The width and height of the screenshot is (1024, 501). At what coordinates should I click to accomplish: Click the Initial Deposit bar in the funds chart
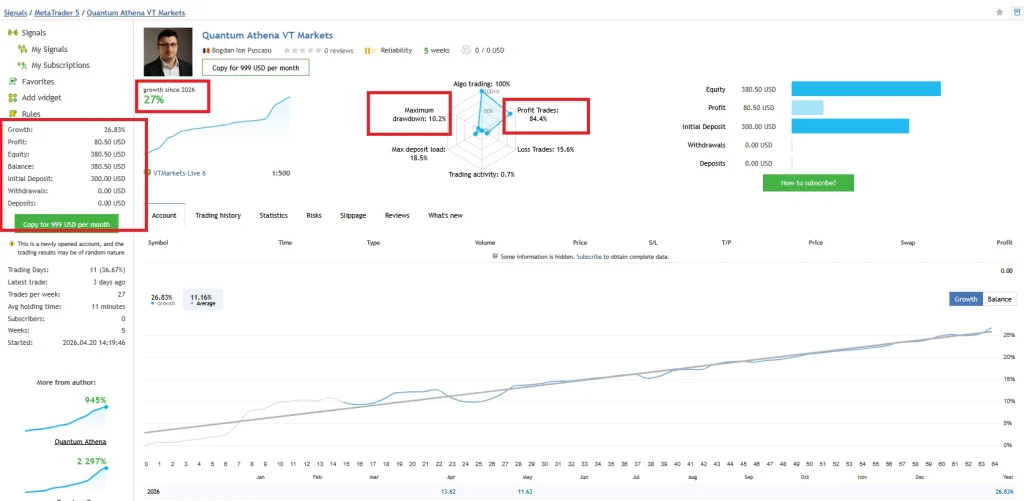tap(850, 126)
